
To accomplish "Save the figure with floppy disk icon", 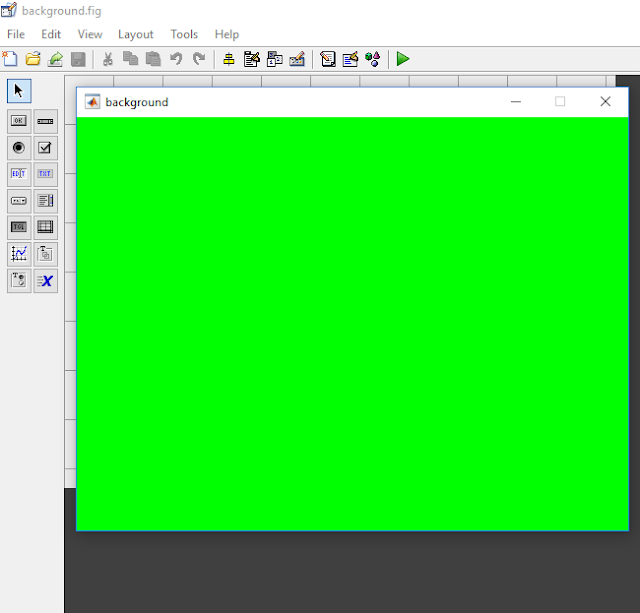I will tap(78, 59).
